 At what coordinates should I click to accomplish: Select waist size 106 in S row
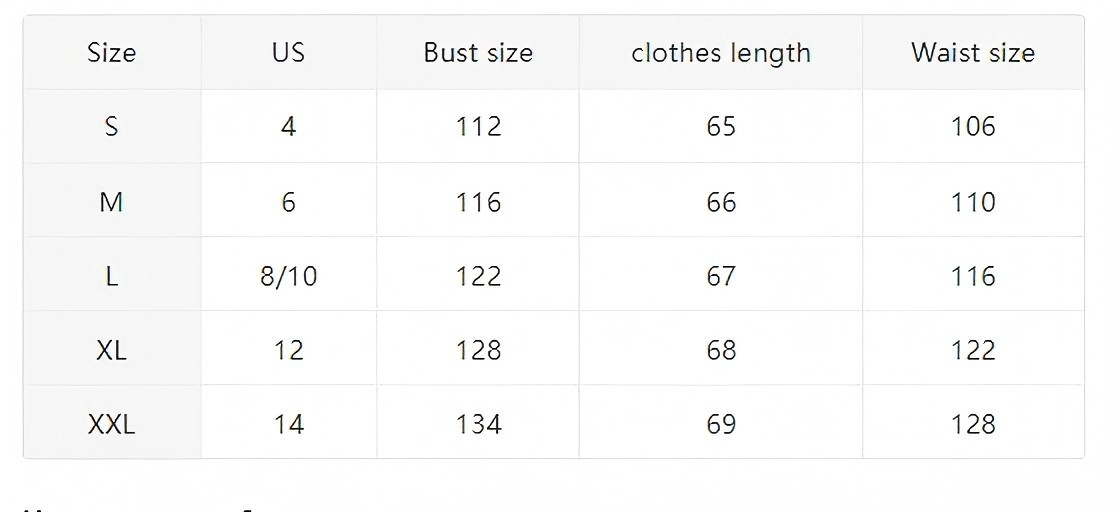point(973,127)
